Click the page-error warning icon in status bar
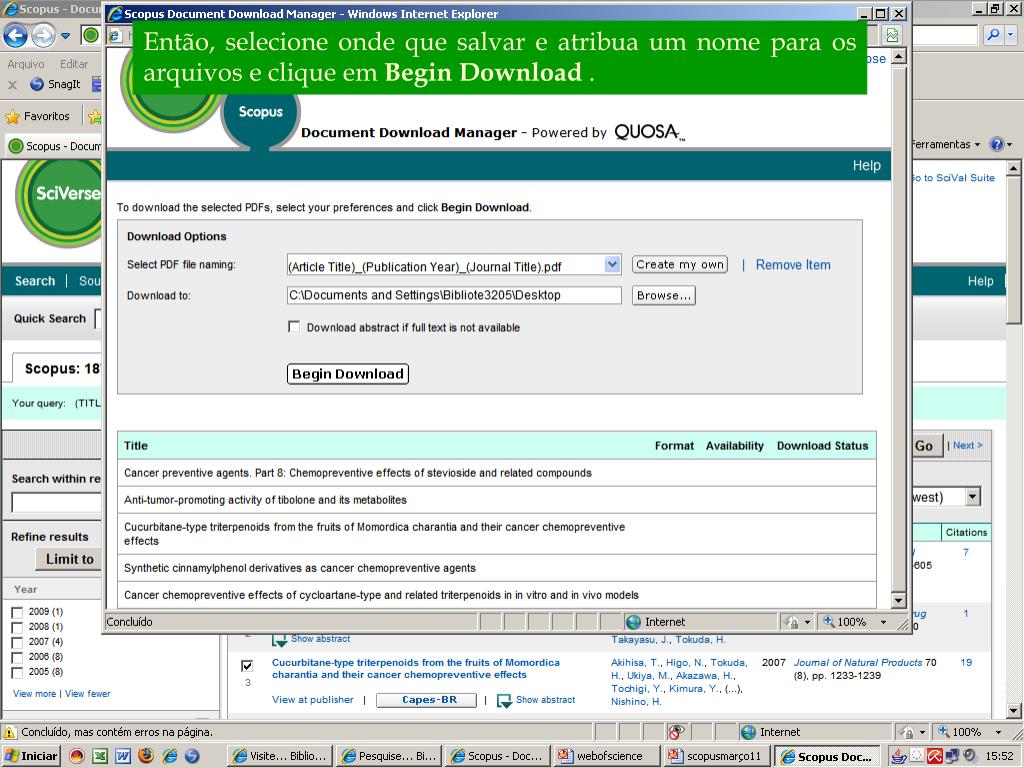This screenshot has height=768, width=1024. pyautogui.click(x=10, y=732)
